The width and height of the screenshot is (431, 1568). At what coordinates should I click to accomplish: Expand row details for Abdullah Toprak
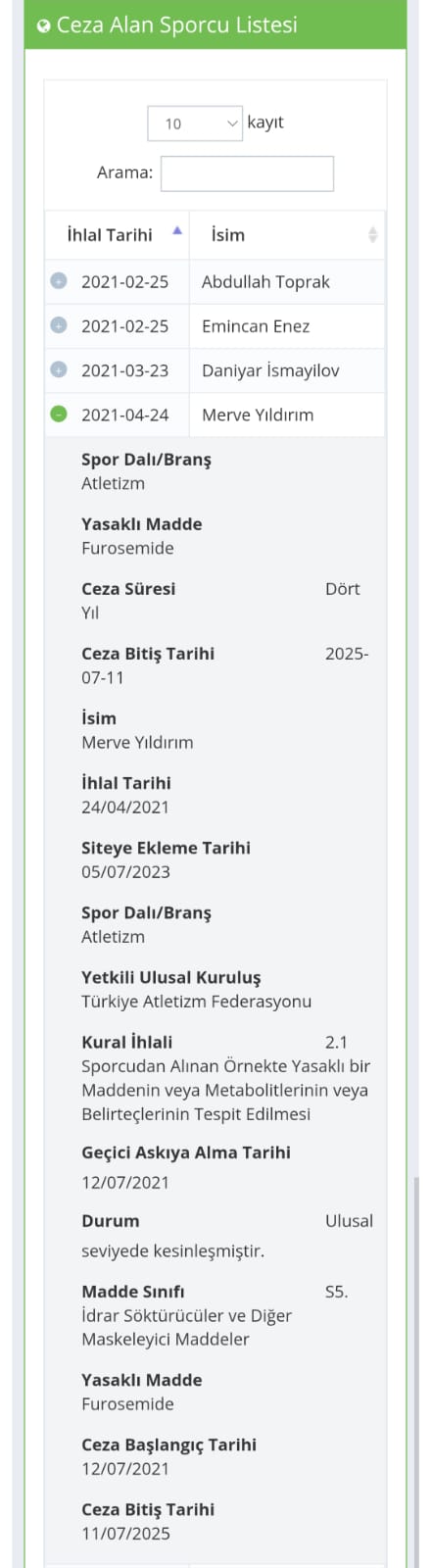pyautogui.click(x=58, y=281)
